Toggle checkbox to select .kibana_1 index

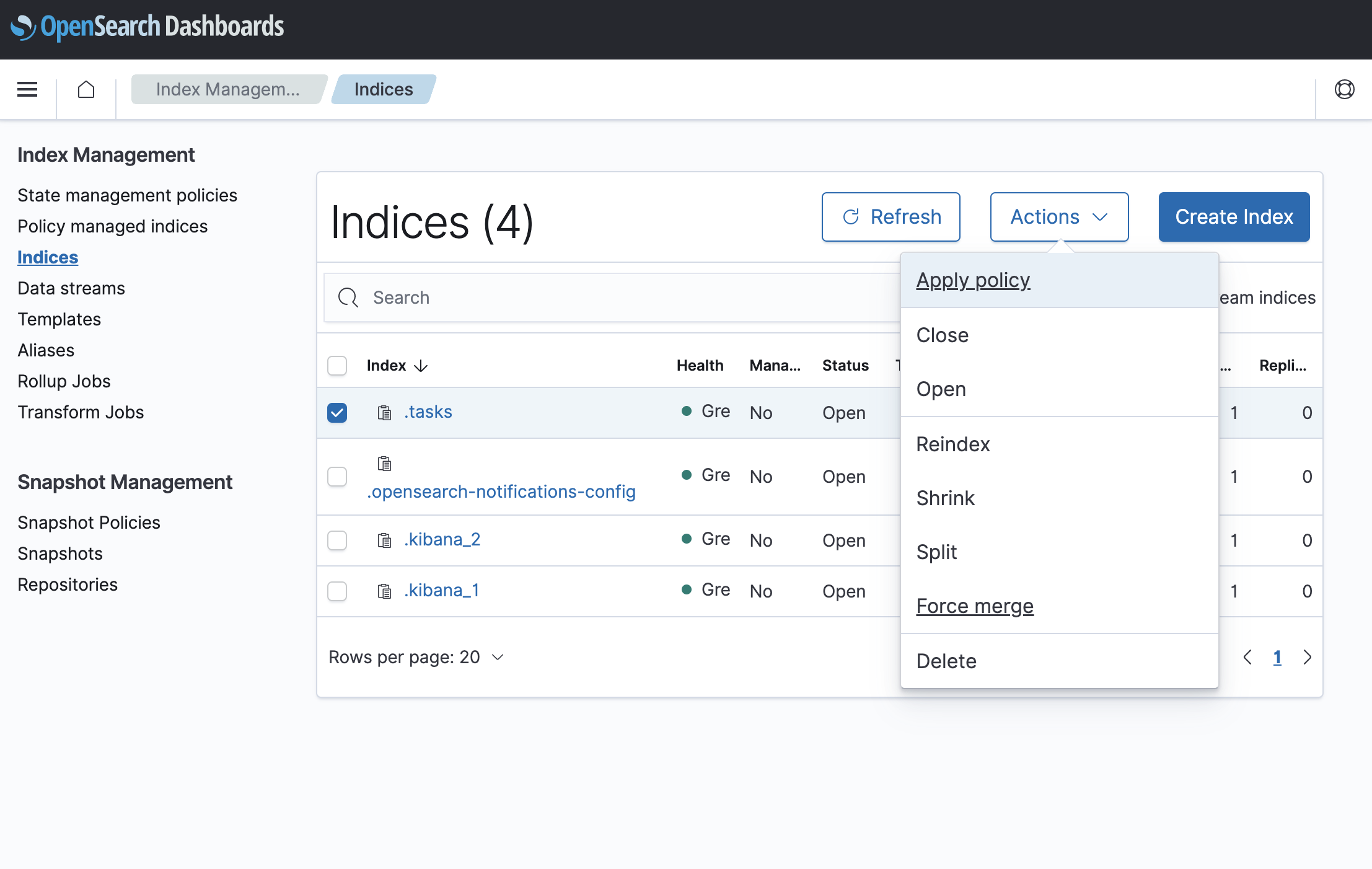point(337,591)
